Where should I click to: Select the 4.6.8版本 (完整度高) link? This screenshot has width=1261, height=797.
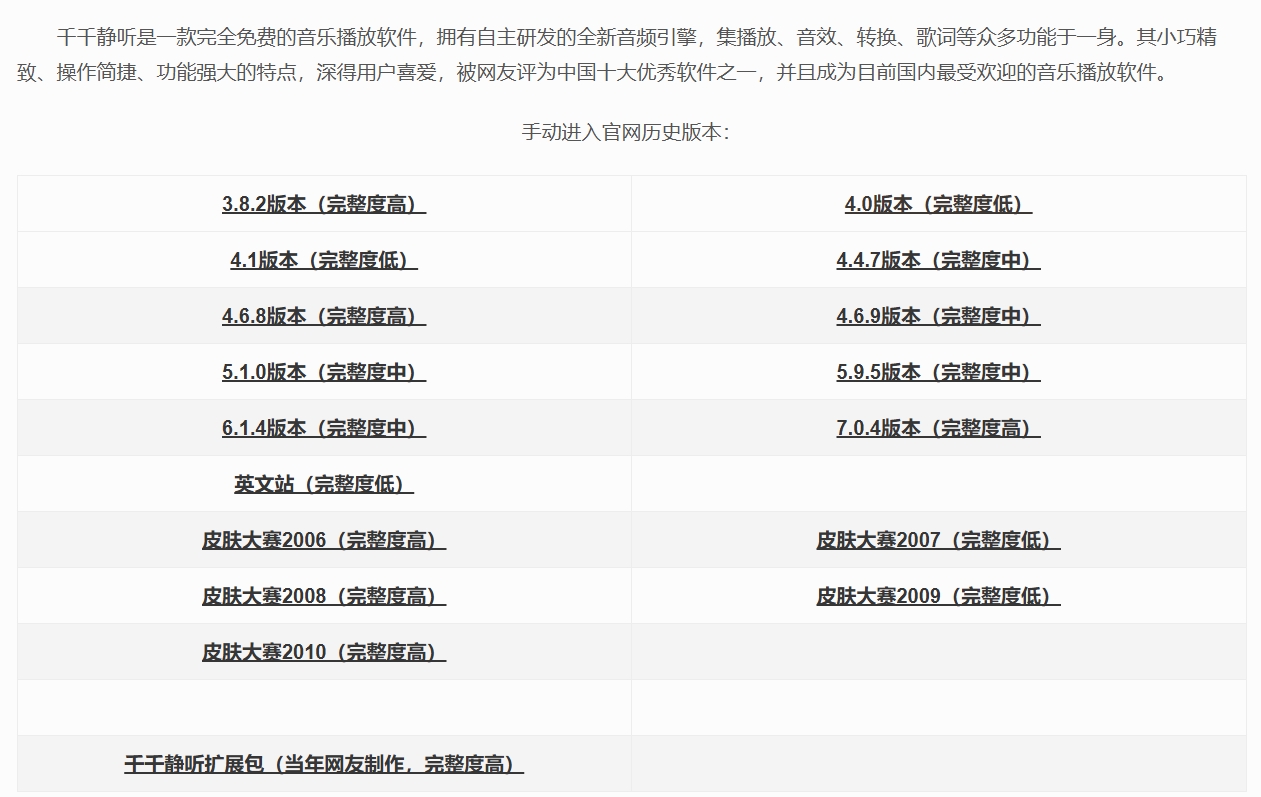coord(323,316)
